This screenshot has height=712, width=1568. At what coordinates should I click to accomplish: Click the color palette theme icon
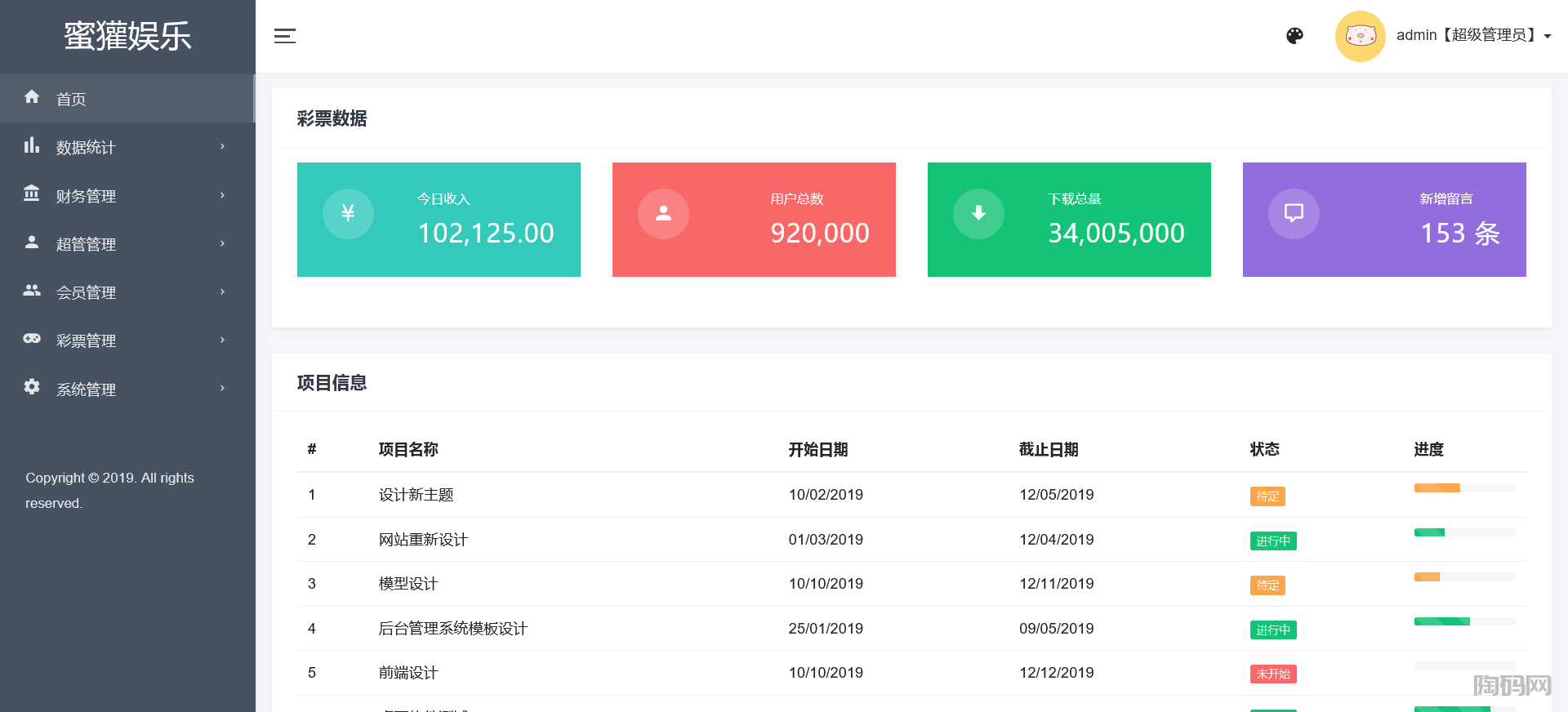pos(1294,36)
